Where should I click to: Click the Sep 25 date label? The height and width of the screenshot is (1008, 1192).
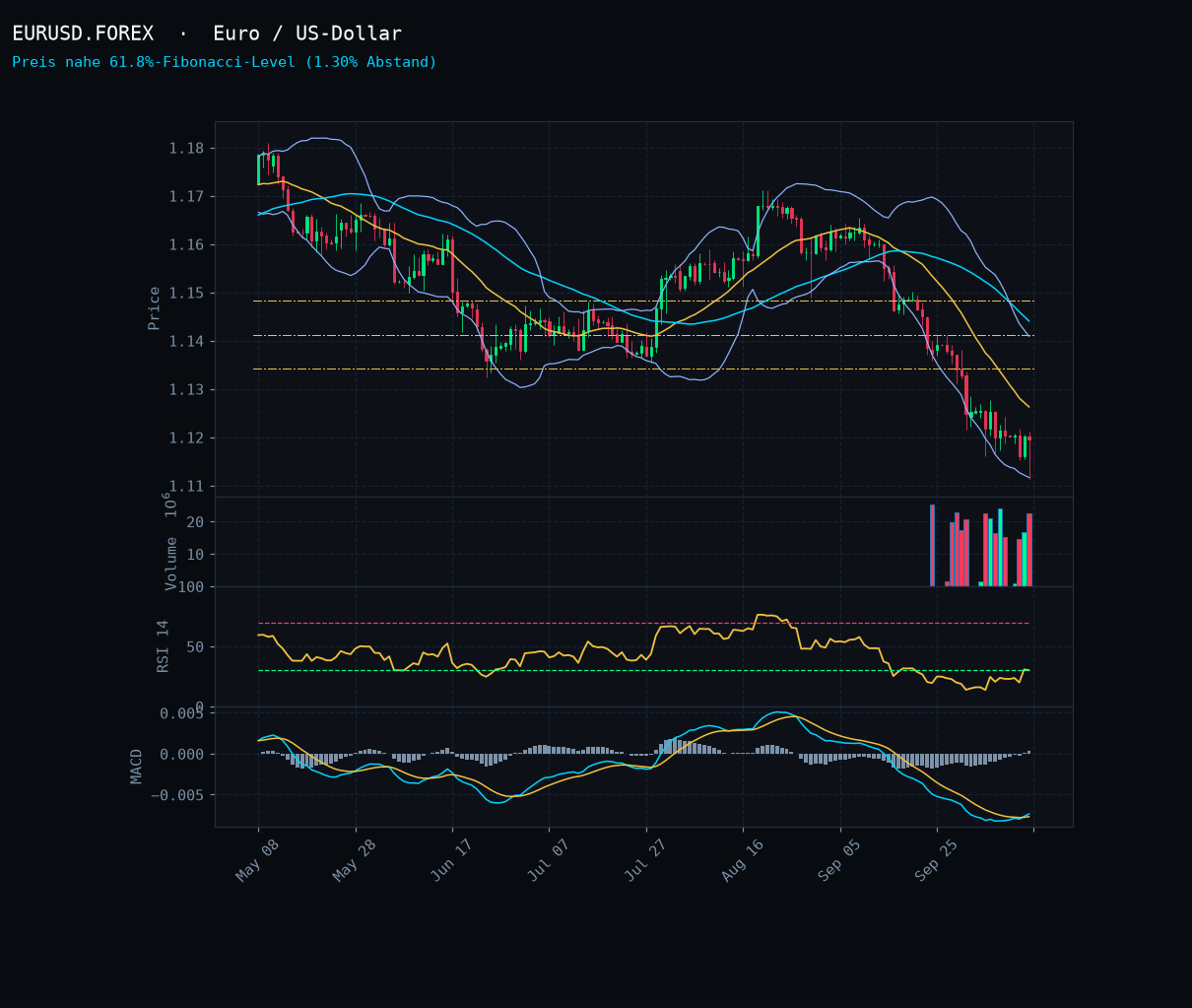[x=937, y=860]
